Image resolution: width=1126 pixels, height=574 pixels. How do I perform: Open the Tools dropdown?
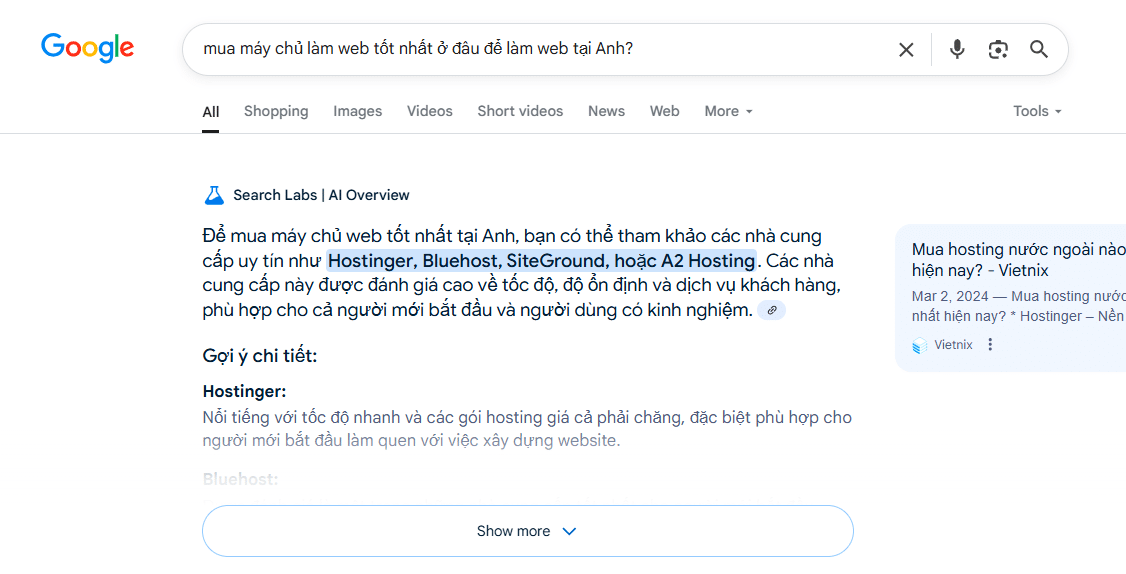[x=1036, y=111]
